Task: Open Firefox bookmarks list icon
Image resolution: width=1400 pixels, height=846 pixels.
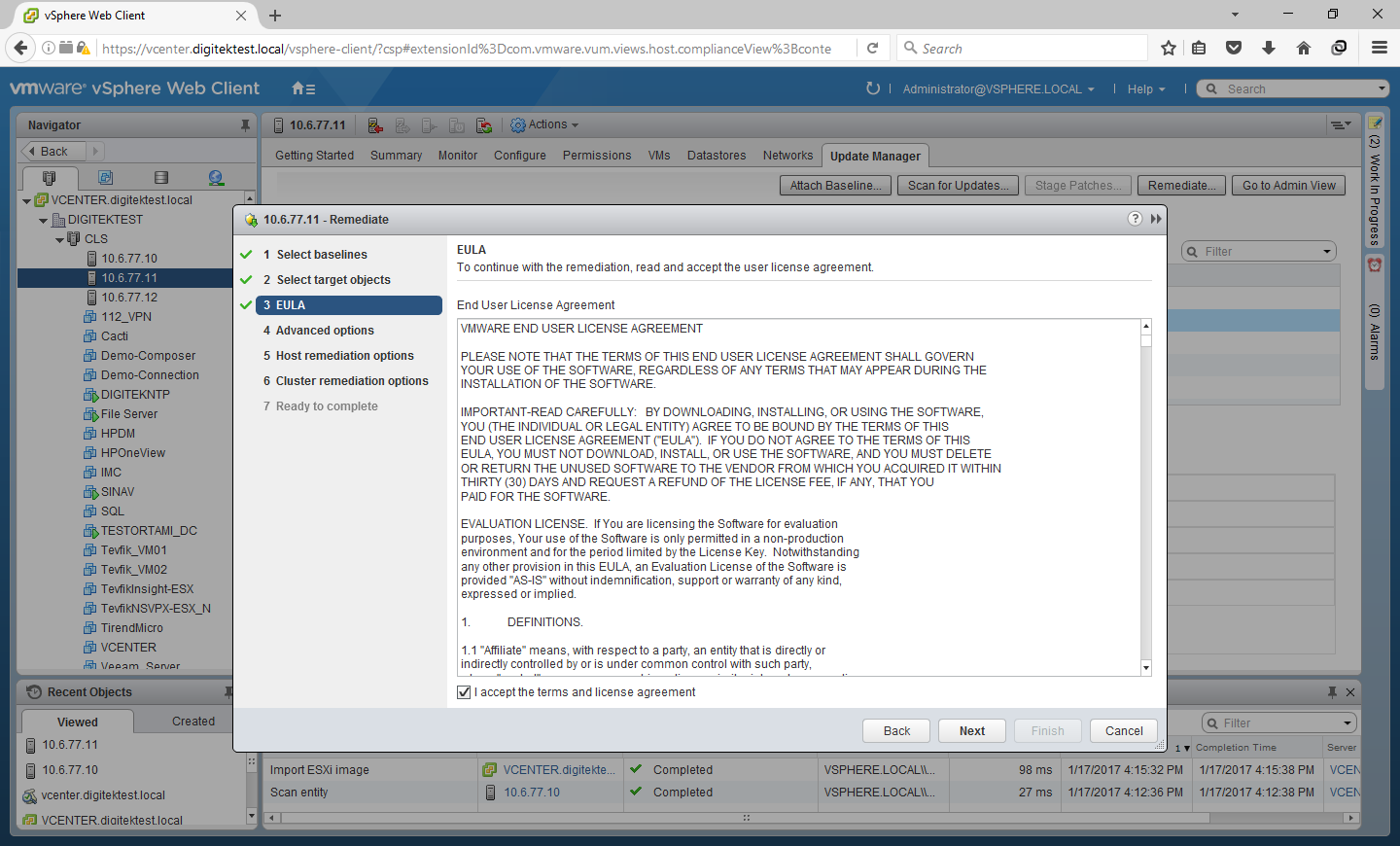Action: point(1199,48)
